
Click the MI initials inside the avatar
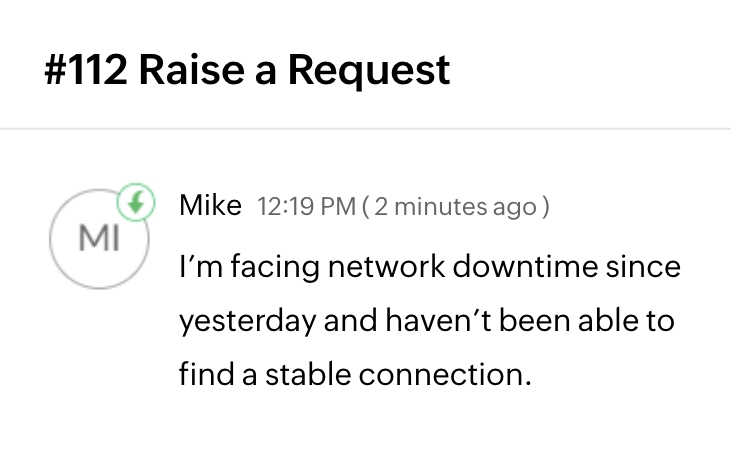click(98, 240)
